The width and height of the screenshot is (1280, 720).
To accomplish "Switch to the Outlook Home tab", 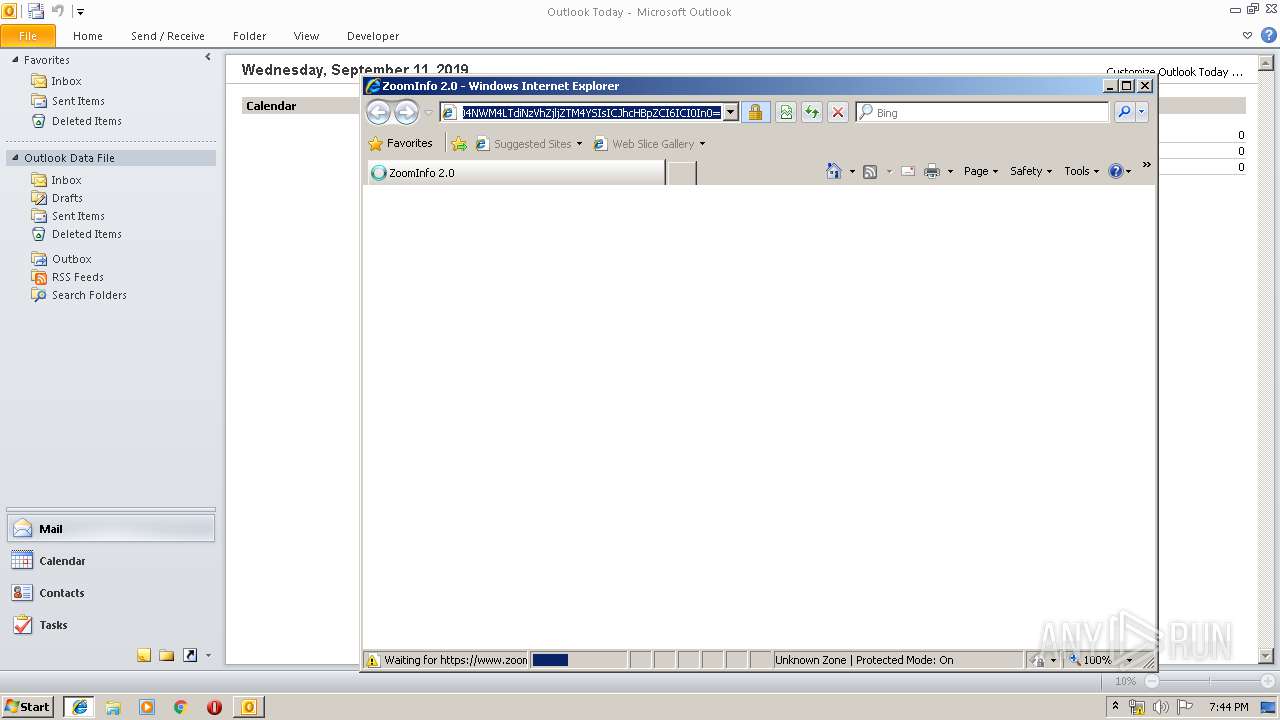I will 88,36.
